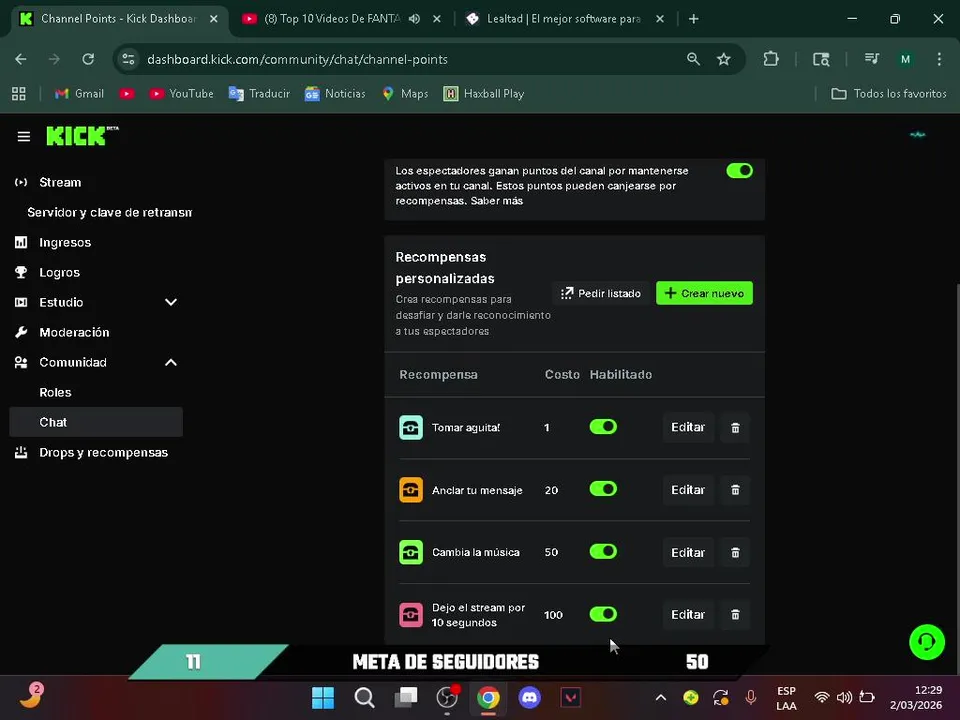Open the Todos los favoritos folder
The image size is (960, 720).
(x=889, y=94)
